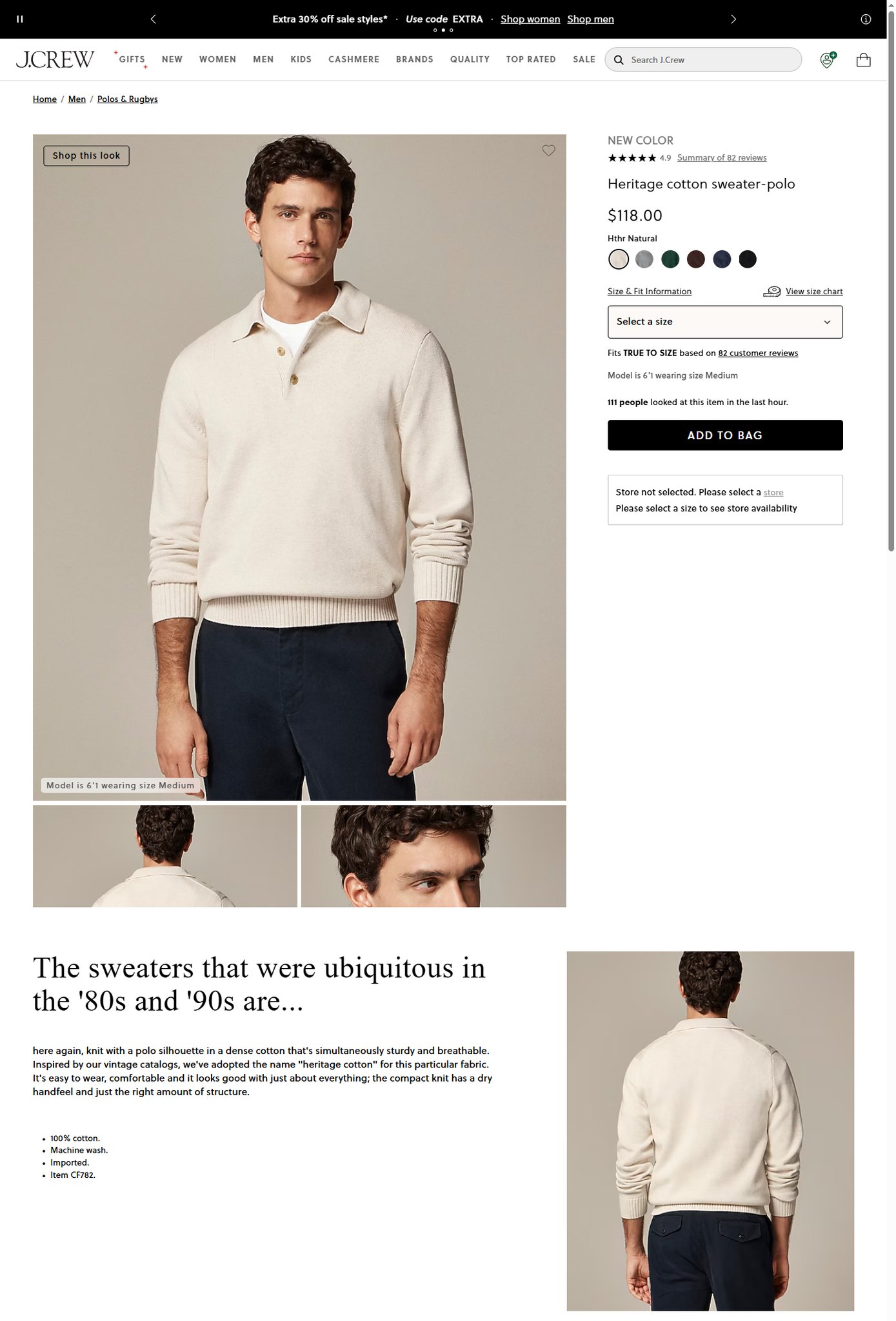Click the J.Crew logo

click(x=55, y=59)
